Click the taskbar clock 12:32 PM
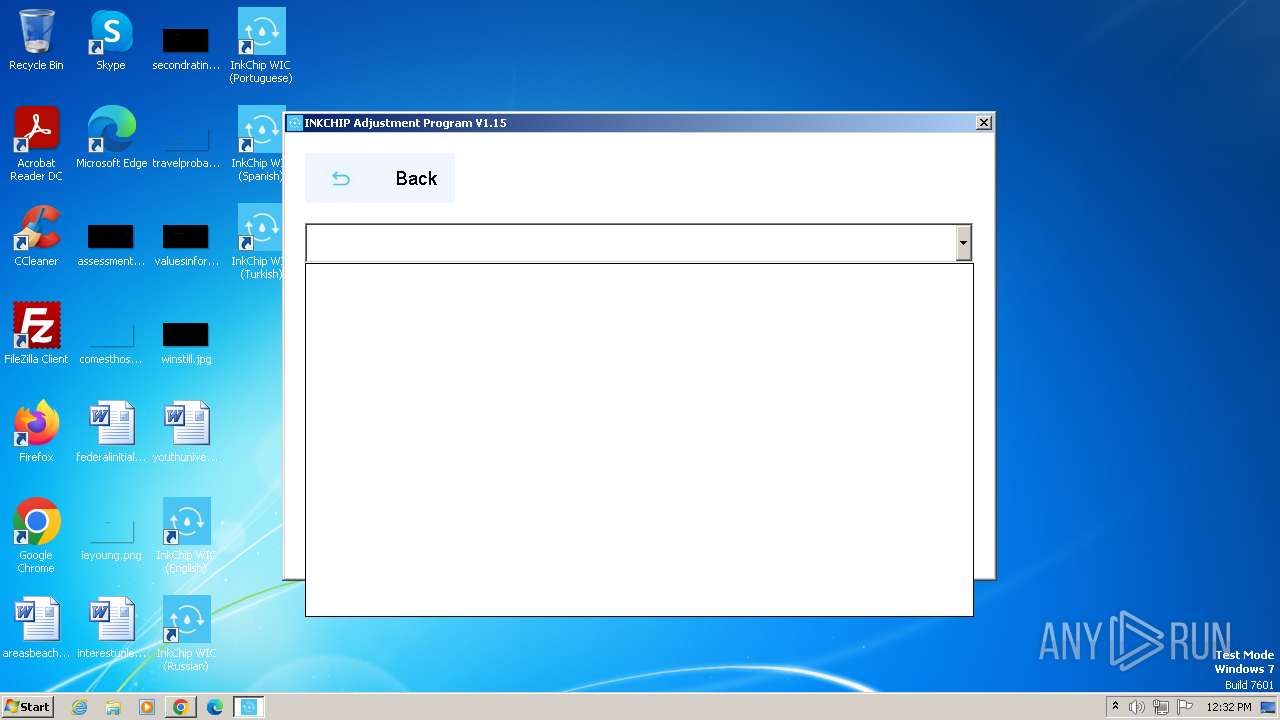Screen dimensions: 1280x720 tap(1229, 707)
